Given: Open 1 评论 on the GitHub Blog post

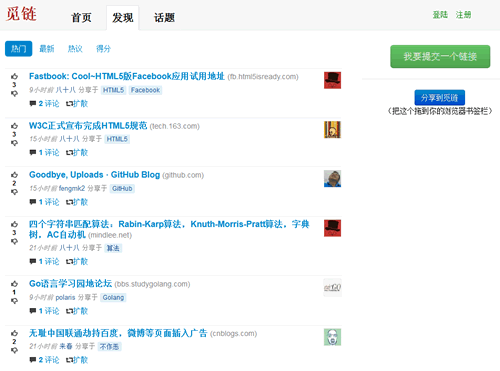Looking at the screenshot, I should point(49,202).
